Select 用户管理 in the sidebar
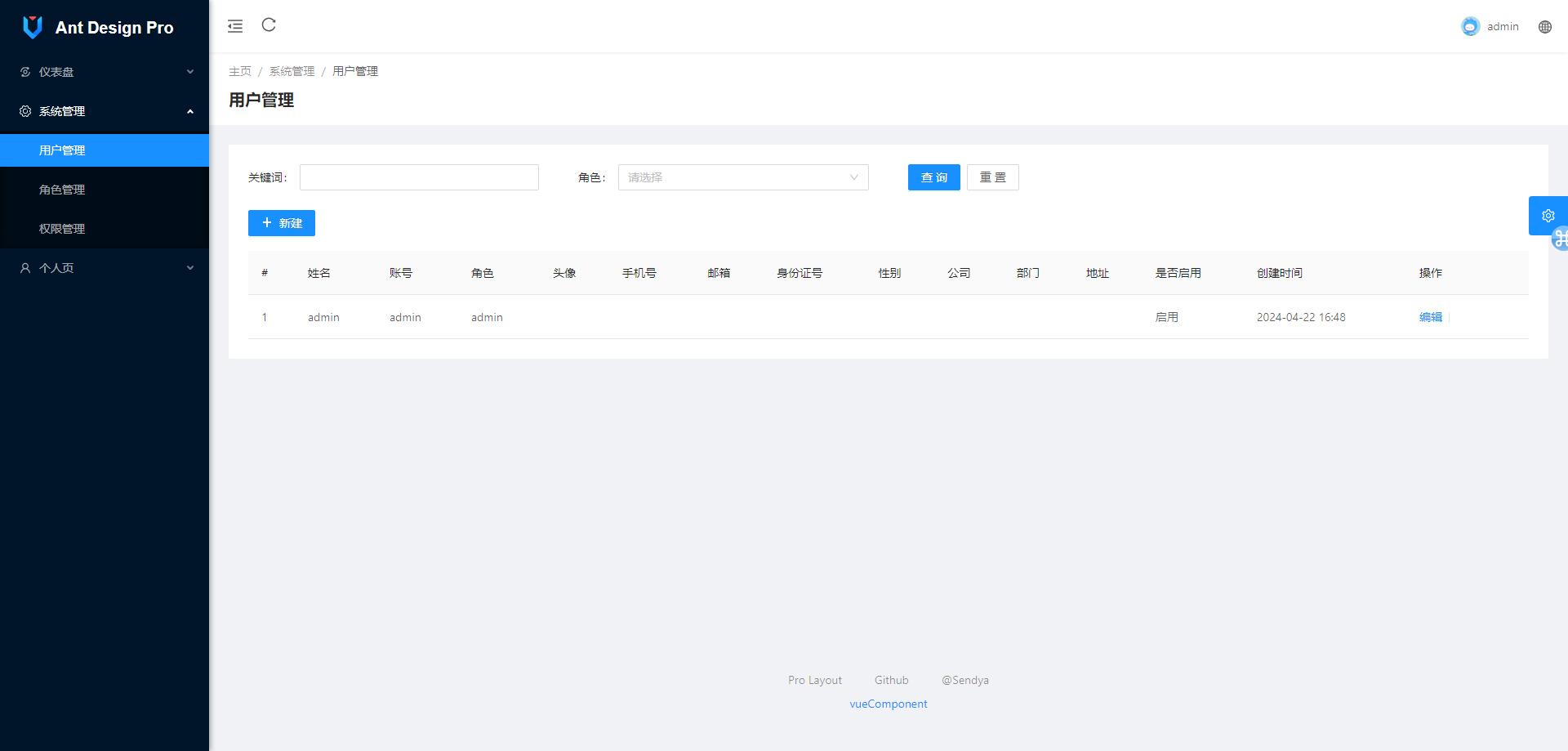 click(105, 150)
